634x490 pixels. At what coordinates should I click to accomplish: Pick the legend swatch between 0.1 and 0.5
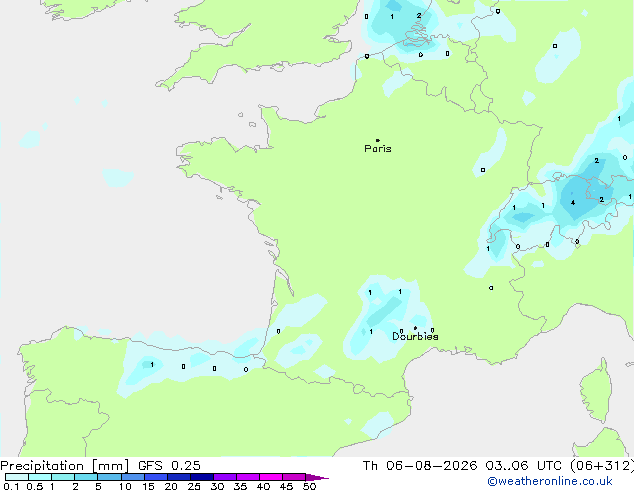coord(17,477)
